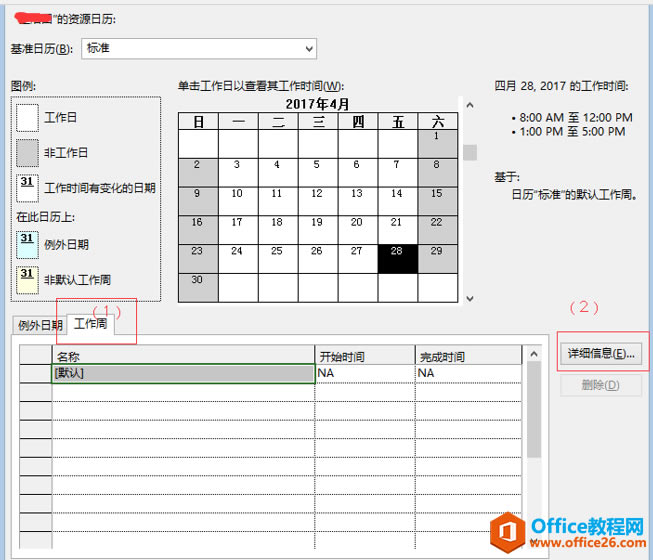The image size is (653, 560).
Task: Click the greyed-out 删除(D) button
Action: [x=601, y=385]
